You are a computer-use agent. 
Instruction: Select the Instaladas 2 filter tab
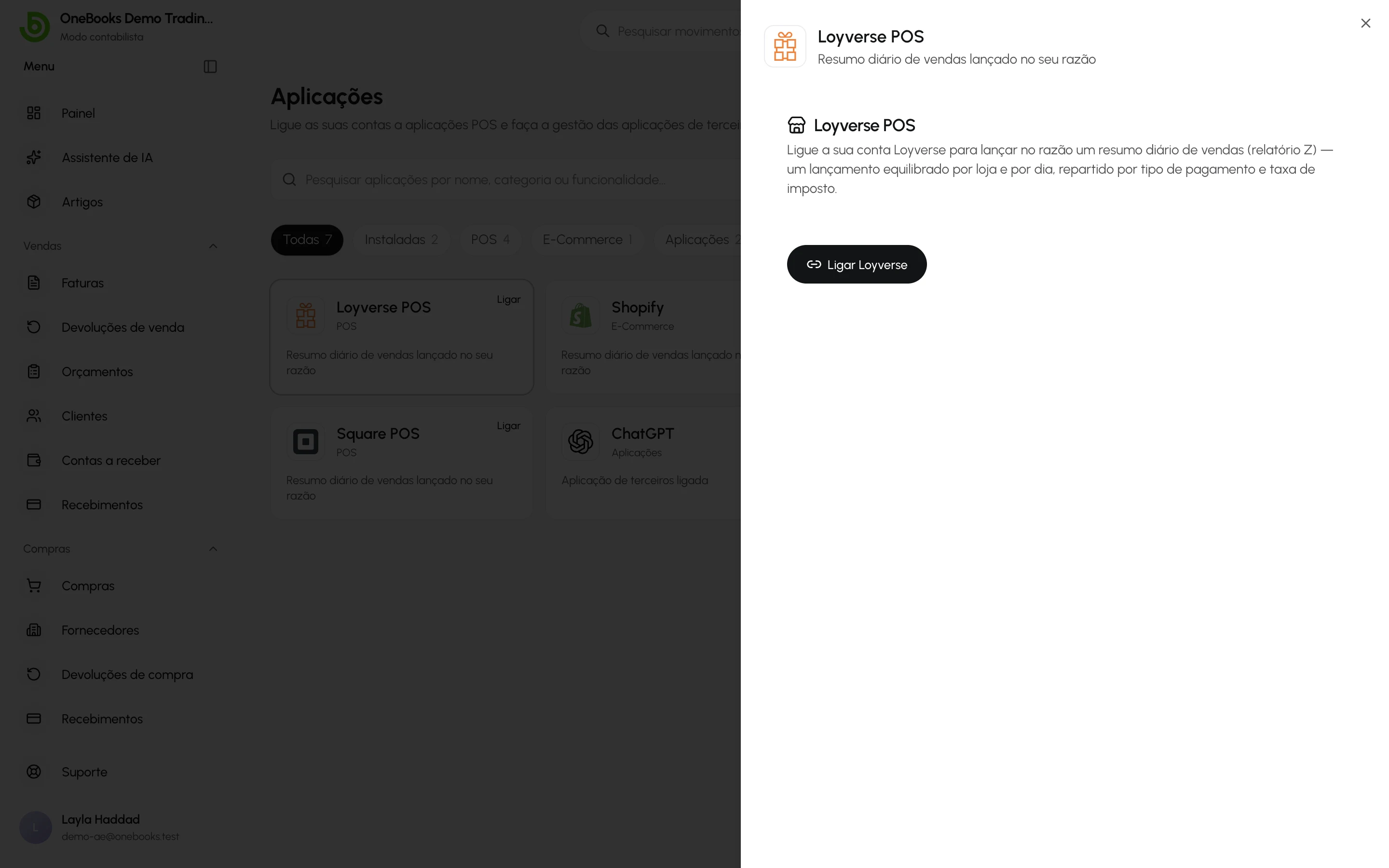click(401, 239)
